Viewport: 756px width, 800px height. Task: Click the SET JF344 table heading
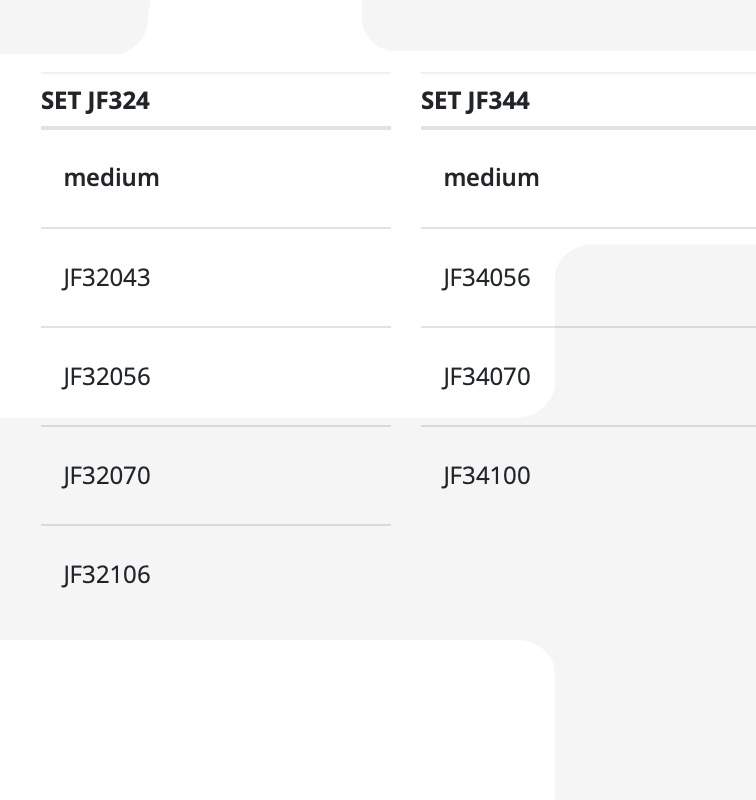[x=475, y=101]
